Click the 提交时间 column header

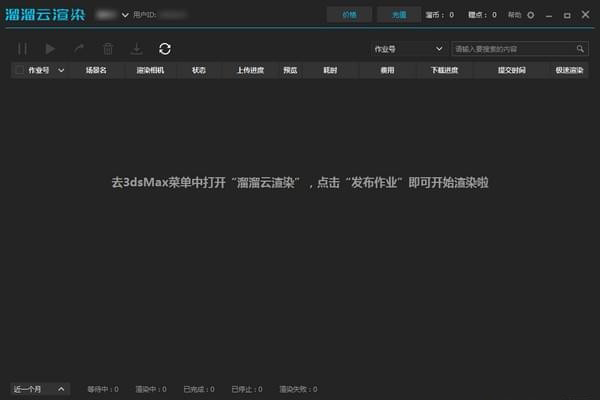point(512,70)
